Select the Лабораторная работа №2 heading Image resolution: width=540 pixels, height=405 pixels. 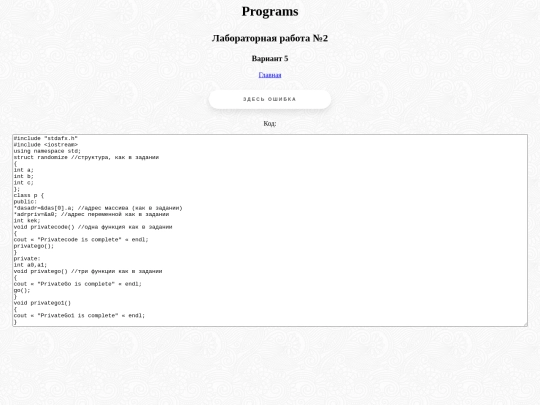[270, 38]
